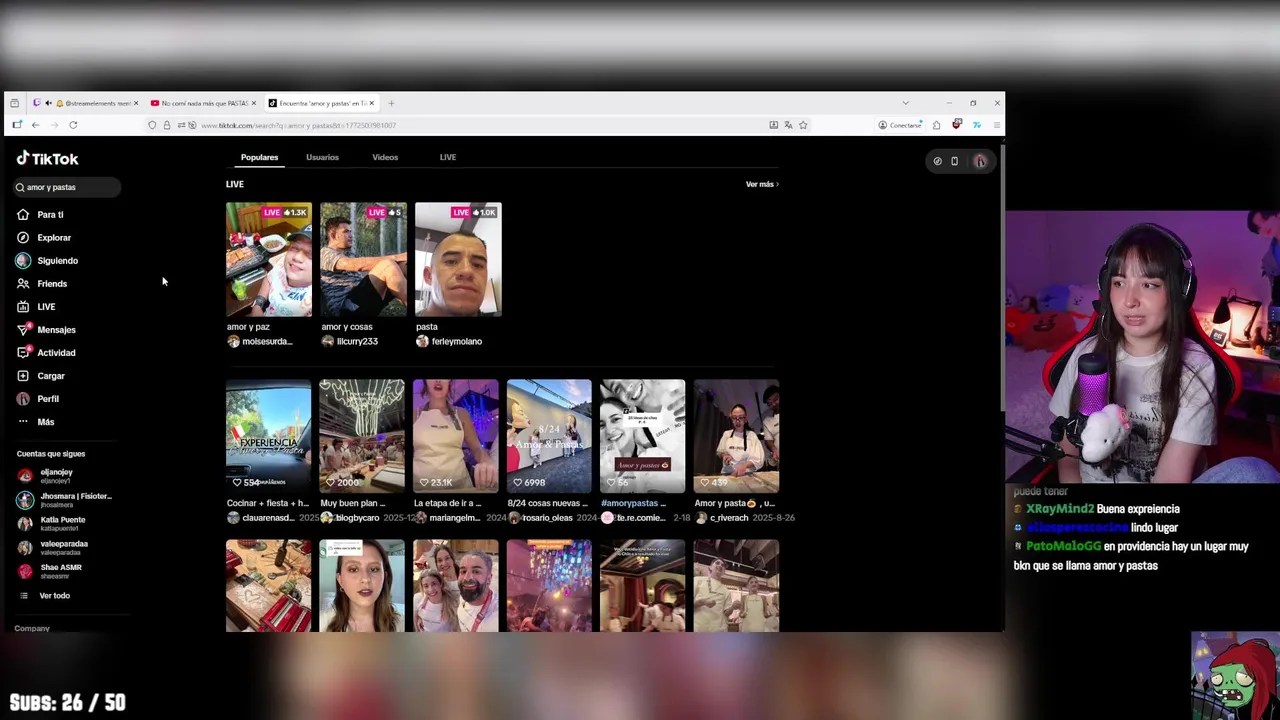1280x720 pixels.
Task: Open the Actividad notifications
Action: coord(46,353)
